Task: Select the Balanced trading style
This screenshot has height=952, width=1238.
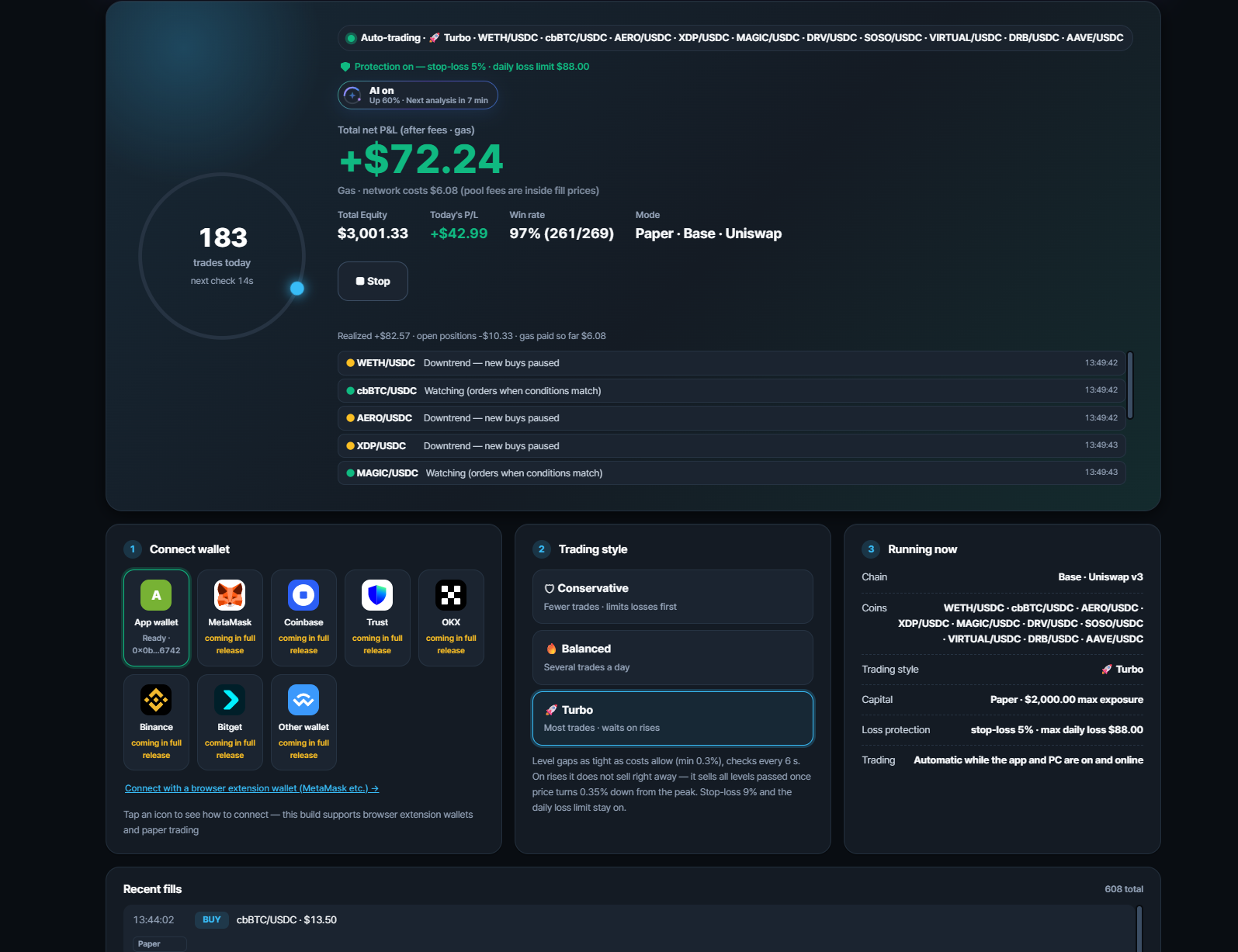Action: [x=673, y=657]
